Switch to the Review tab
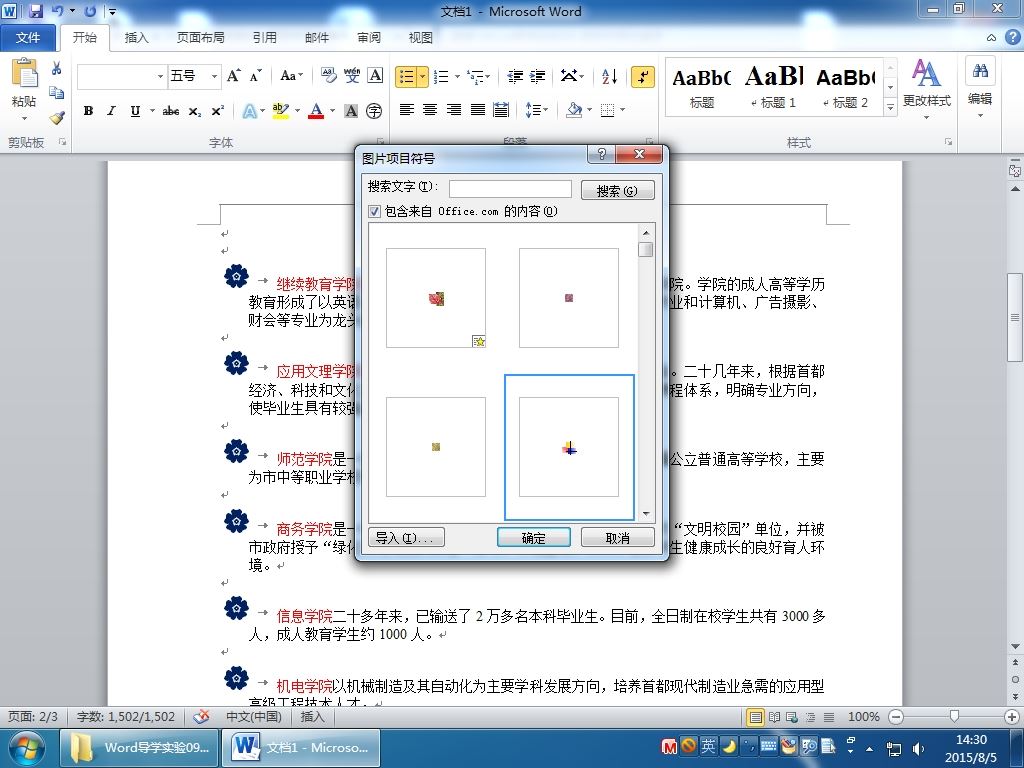1024x768 pixels. click(x=369, y=37)
